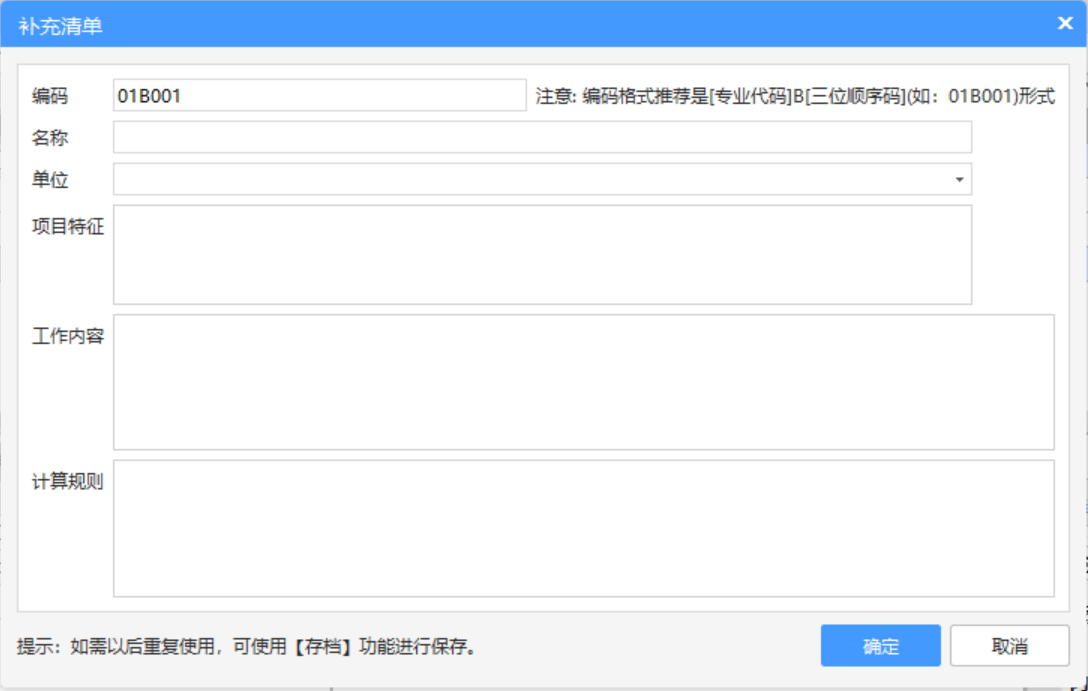Click the 【存档】 word in the hint

(x=324, y=647)
